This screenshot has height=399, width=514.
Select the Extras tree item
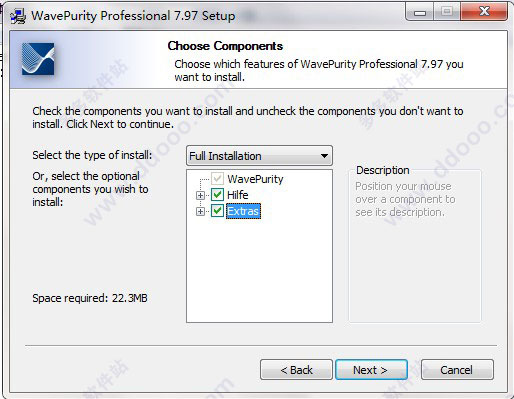243,211
